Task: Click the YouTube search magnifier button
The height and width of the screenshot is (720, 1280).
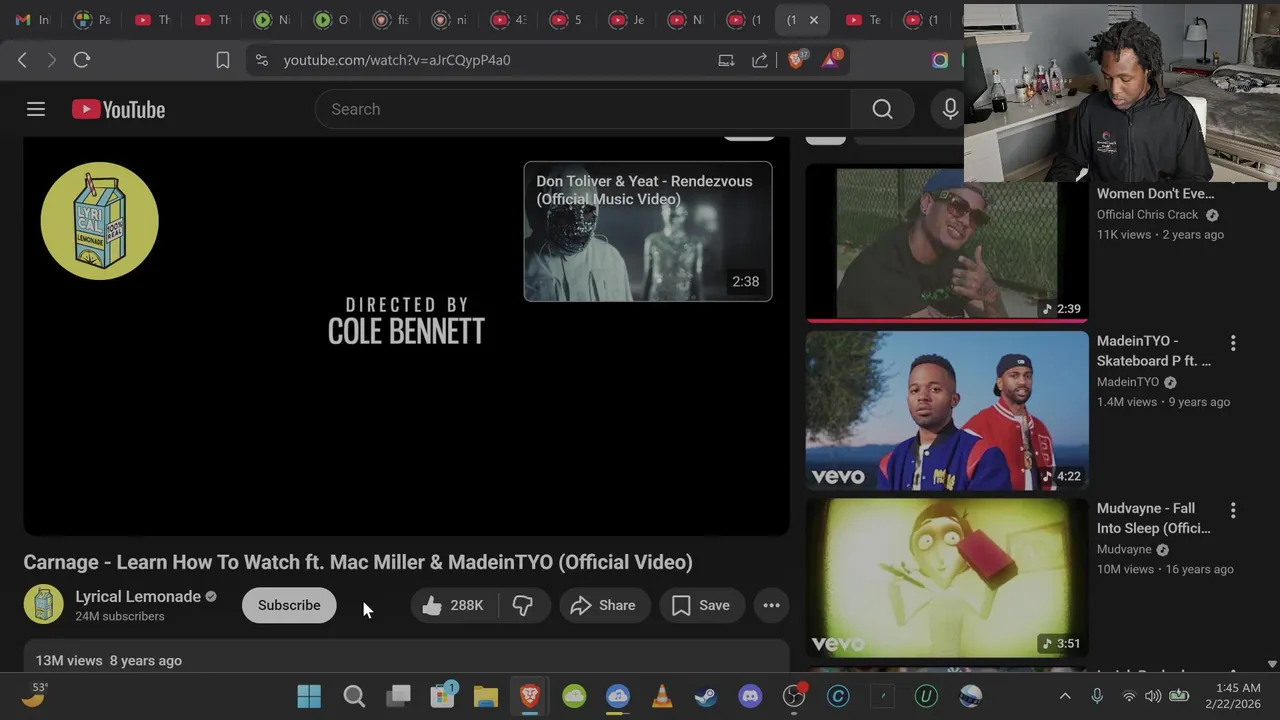Action: click(x=882, y=109)
